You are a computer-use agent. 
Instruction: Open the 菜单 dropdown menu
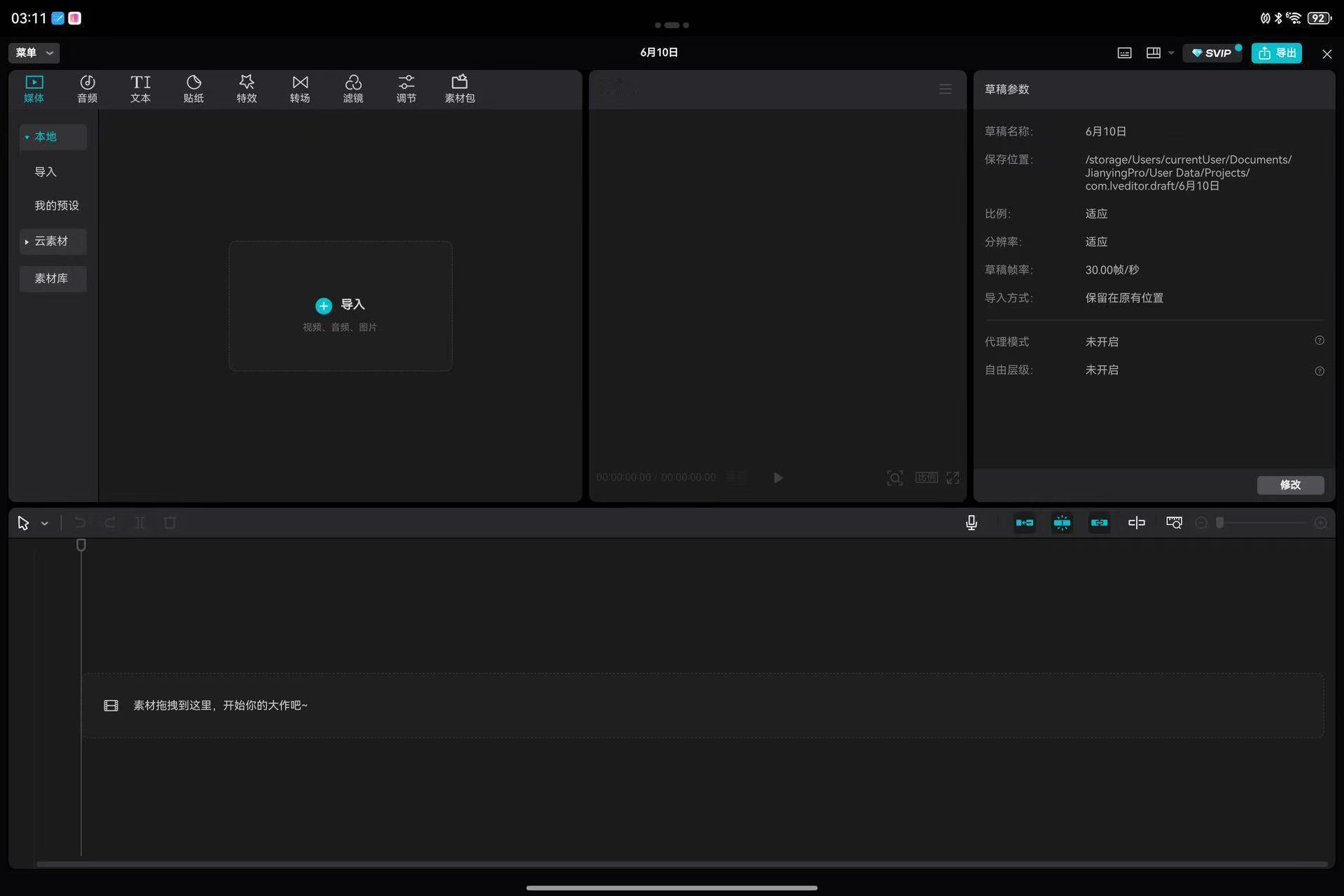tap(34, 52)
